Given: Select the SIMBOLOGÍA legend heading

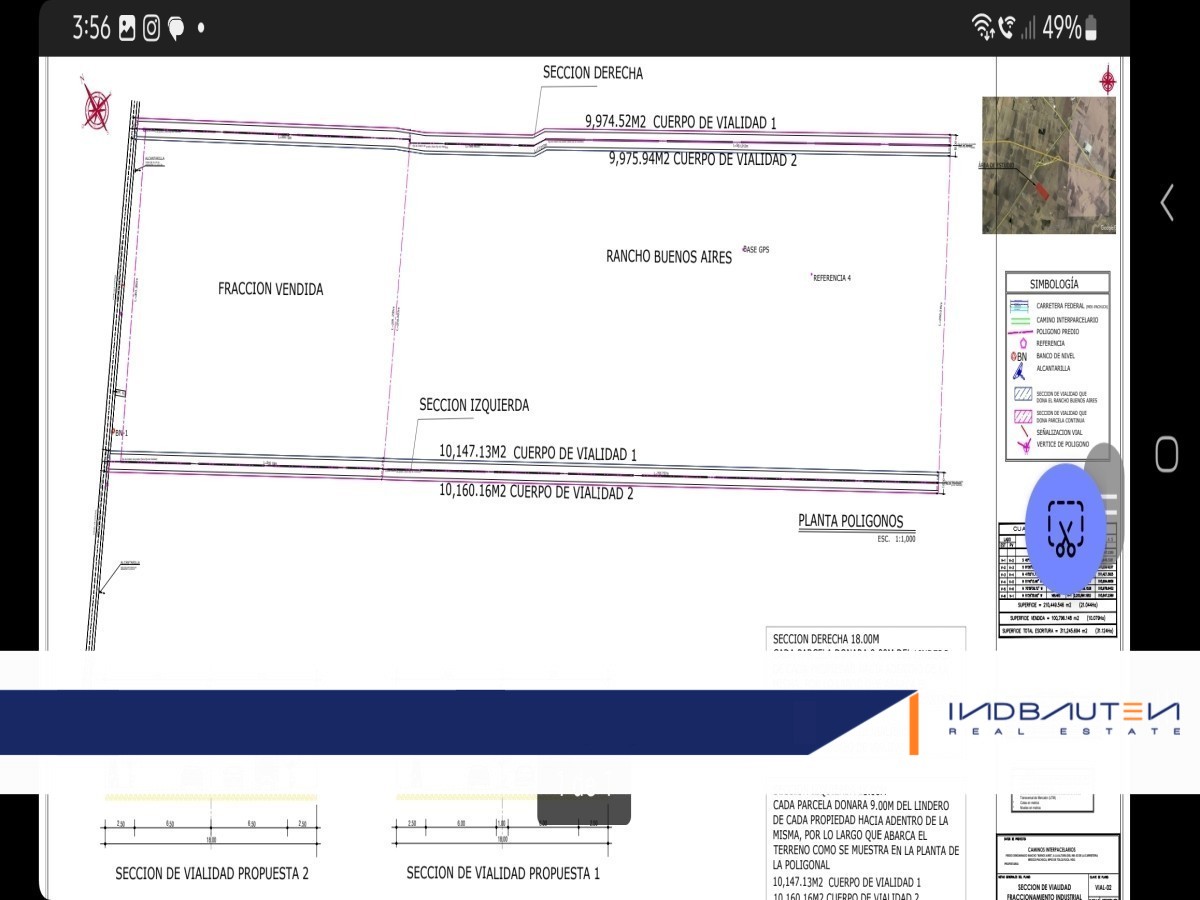Looking at the screenshot, I should tap(1054, 284).
